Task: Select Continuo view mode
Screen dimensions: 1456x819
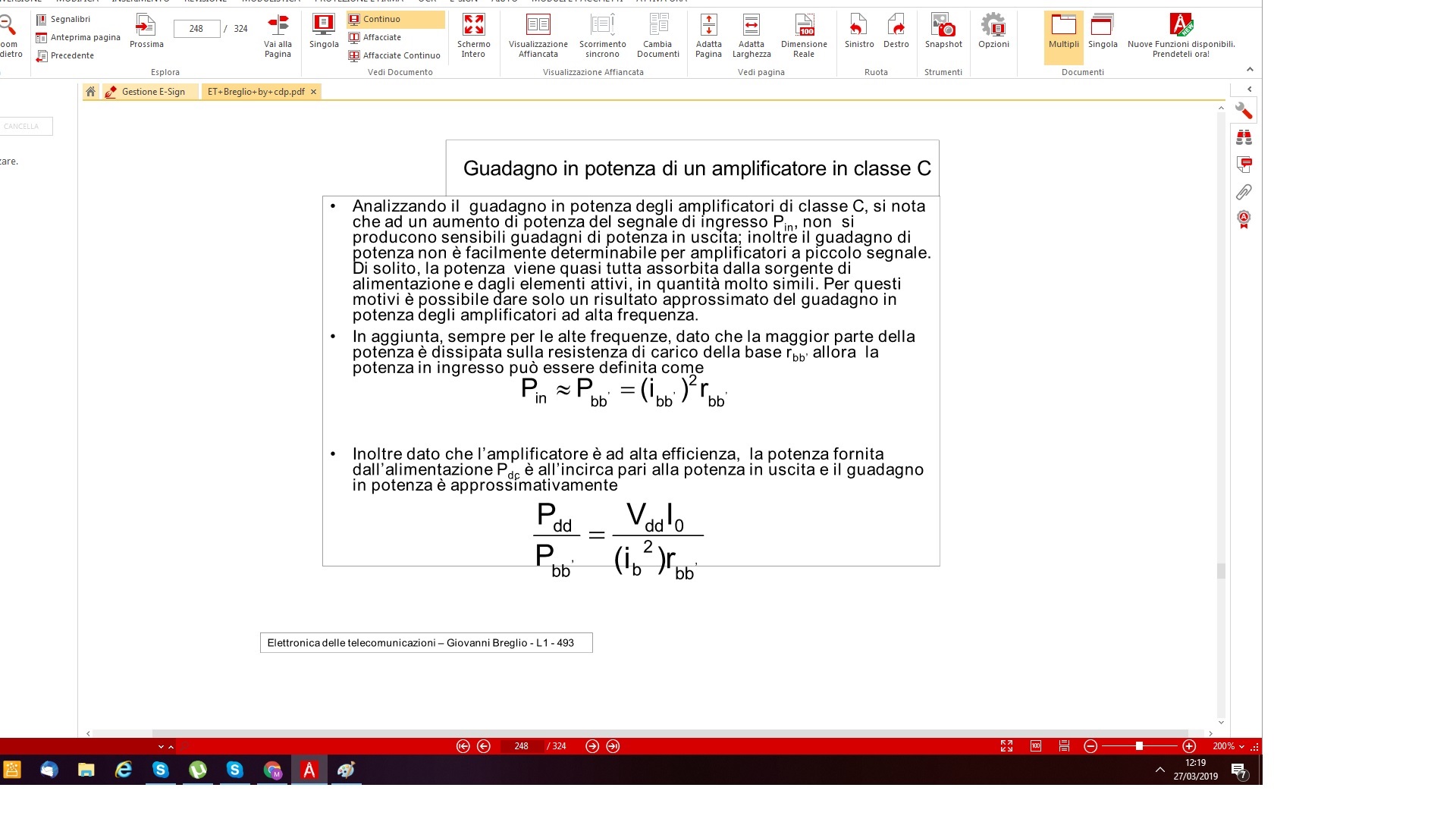Action: click(x=381, y=19)
